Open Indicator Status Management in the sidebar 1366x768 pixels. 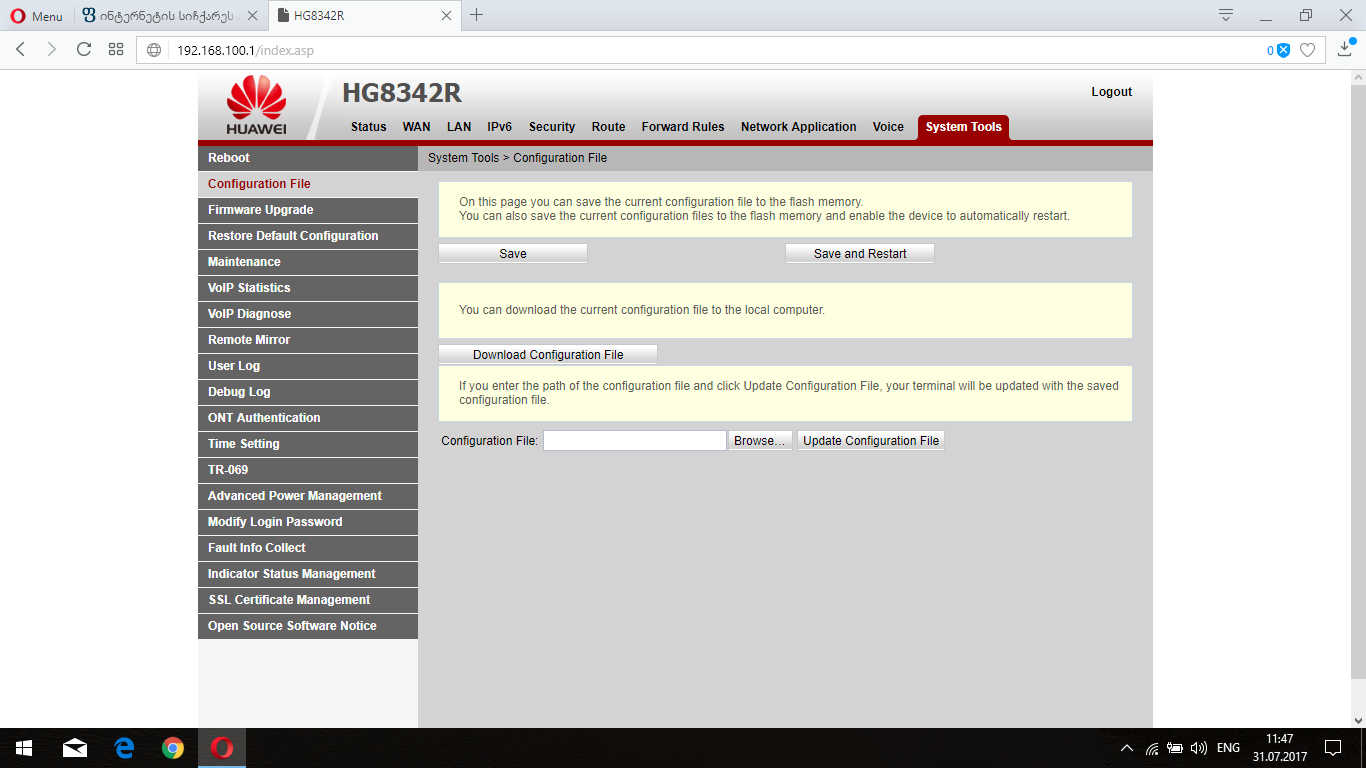click(x=308, y=574)
